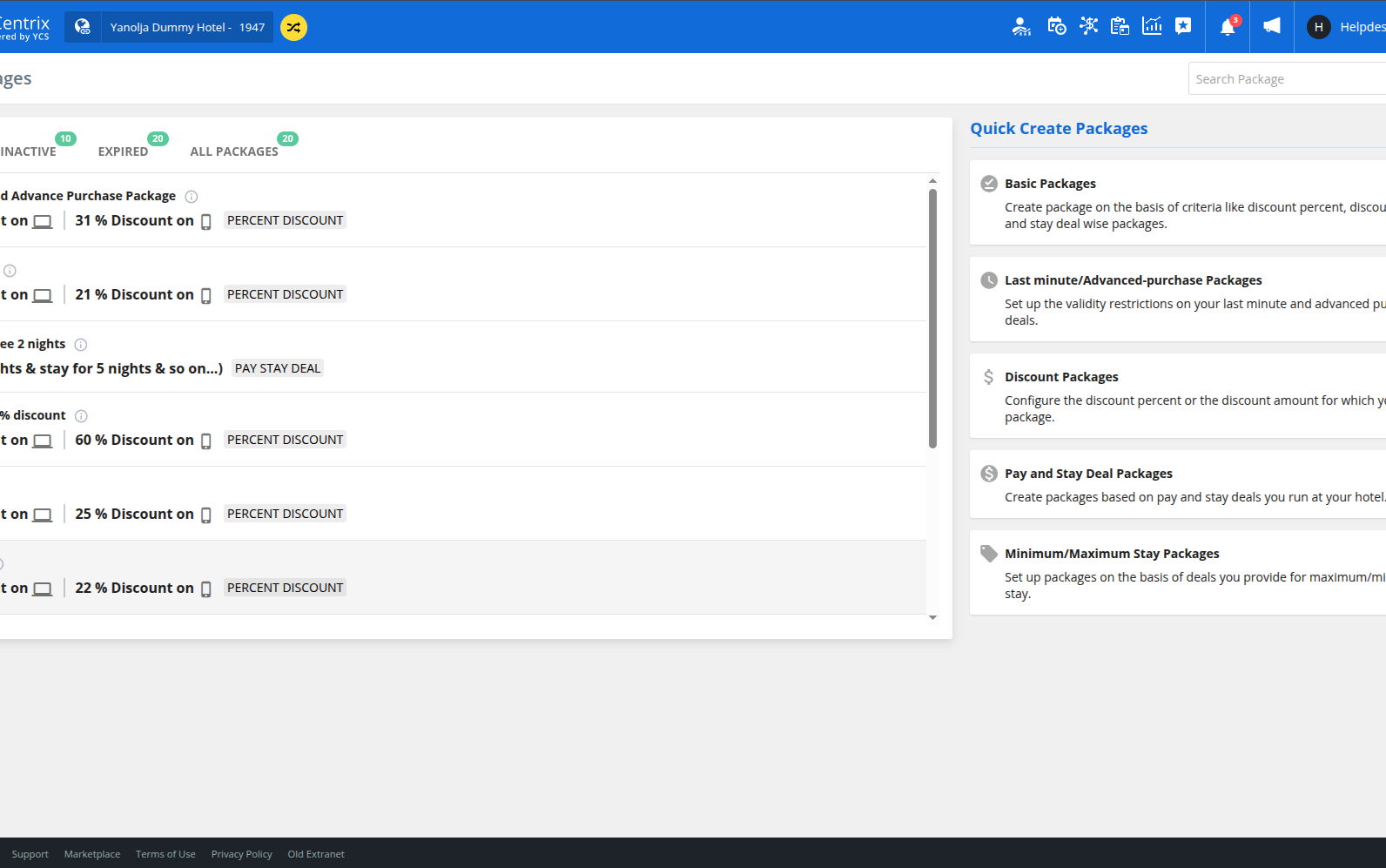This screenshot has height=868, width=1386.
Task: Click the package list scrollbar down arrow
Action: (x=932, y=617)
